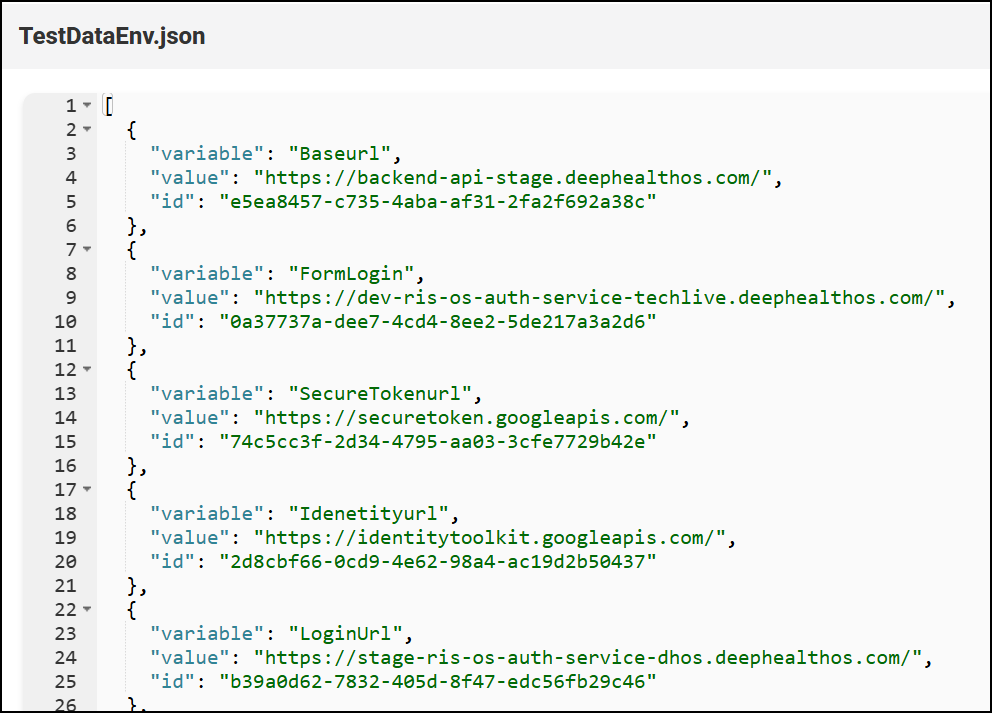The height and width of the screenshot is (713, 992).
Task: Click the id starting with 0a37737a
Action: coord(438,322)
